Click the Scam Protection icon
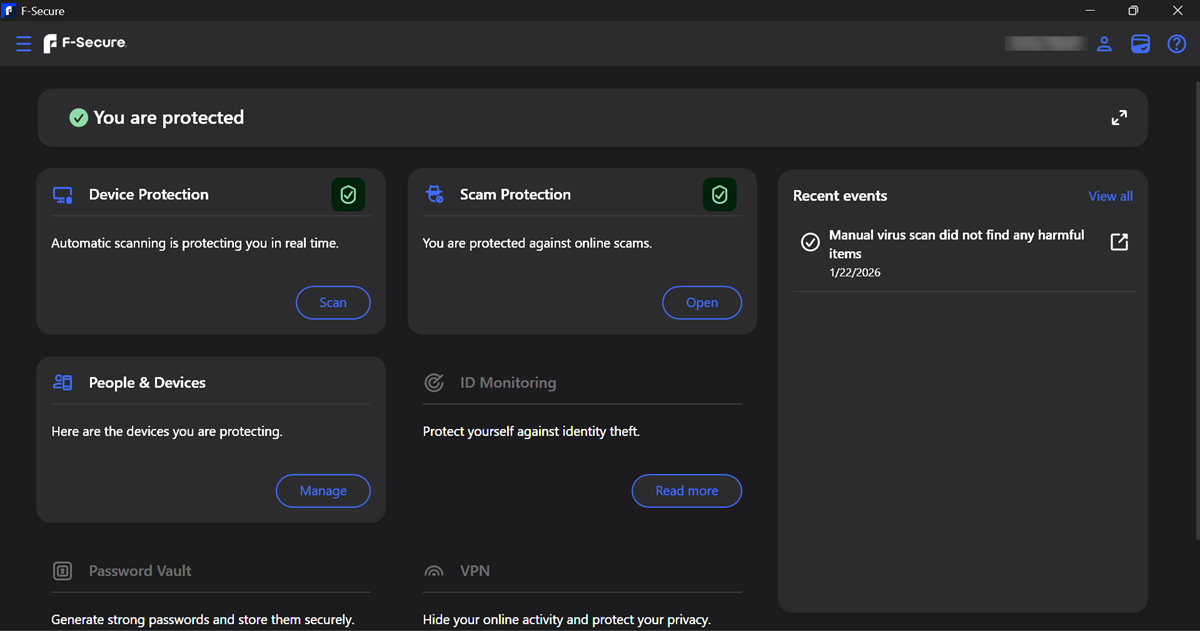Screen dimensions: 1200x631 pyautogui.click(x=434, y=195)
